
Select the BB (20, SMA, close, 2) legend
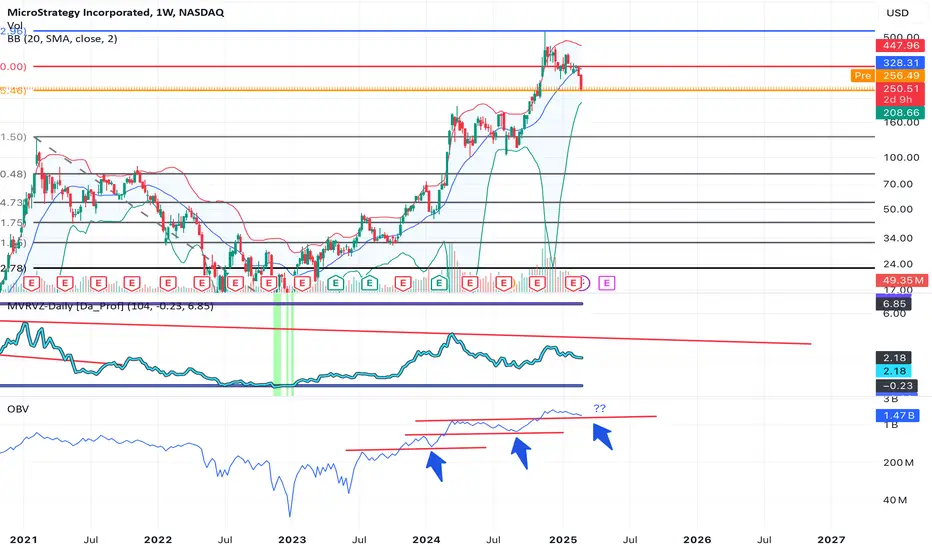pos(62,39)
